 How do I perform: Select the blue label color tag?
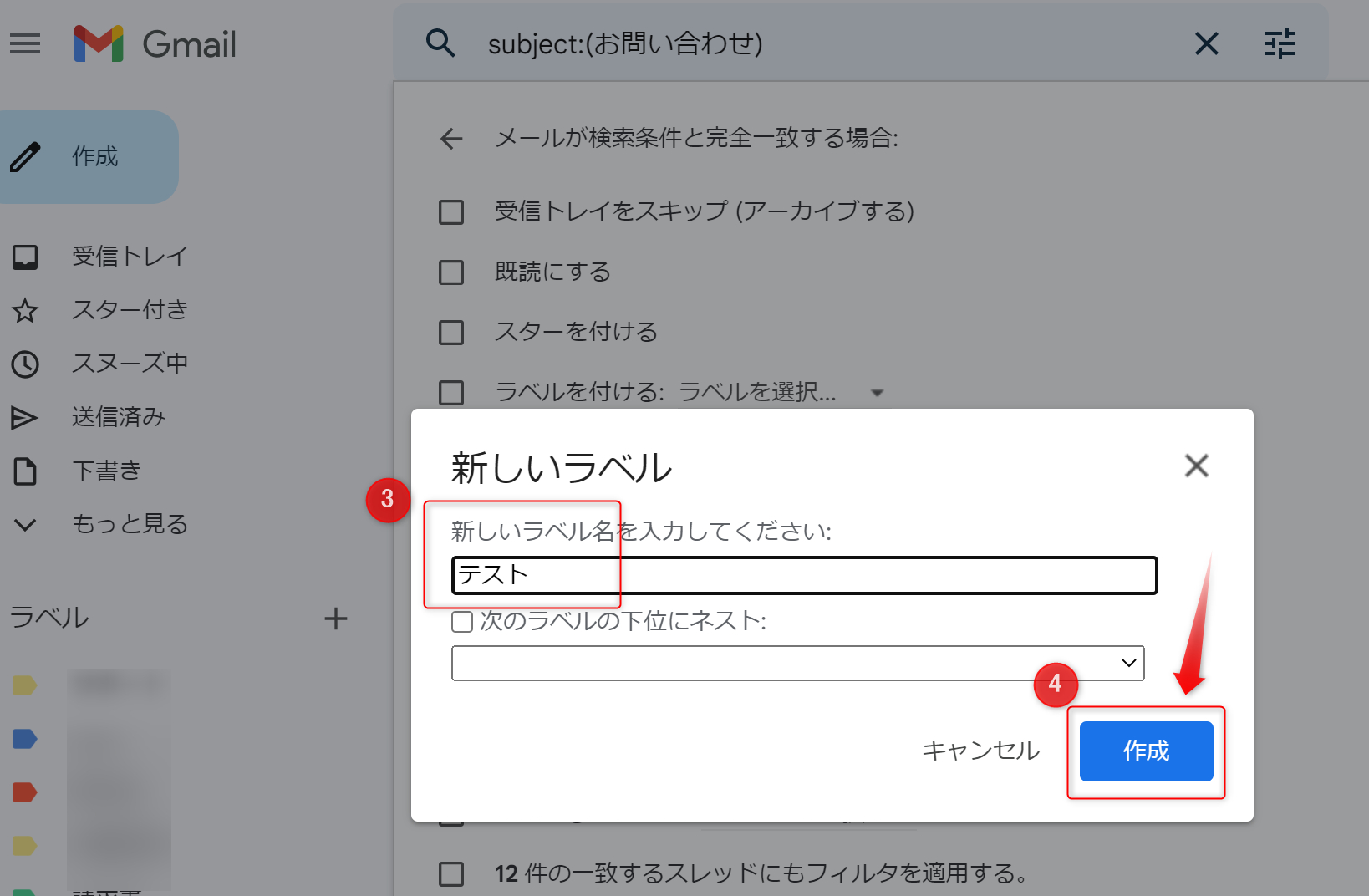tap(25, 739)
